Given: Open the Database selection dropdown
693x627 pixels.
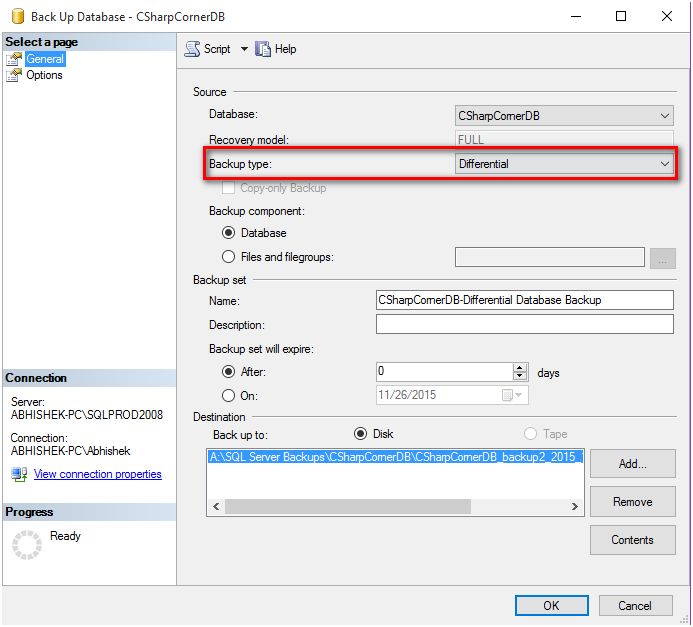Looking at the screenshot, I should click(x=564, y=116).
